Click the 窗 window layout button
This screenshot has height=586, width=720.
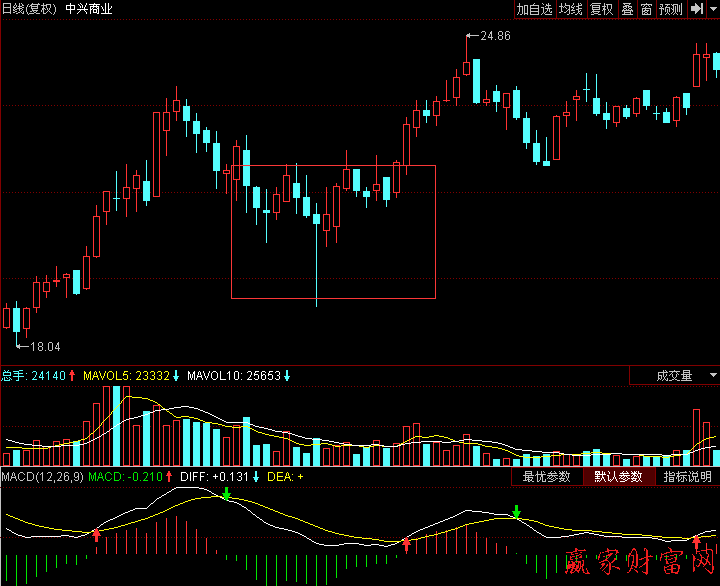[x=647, y=9]
